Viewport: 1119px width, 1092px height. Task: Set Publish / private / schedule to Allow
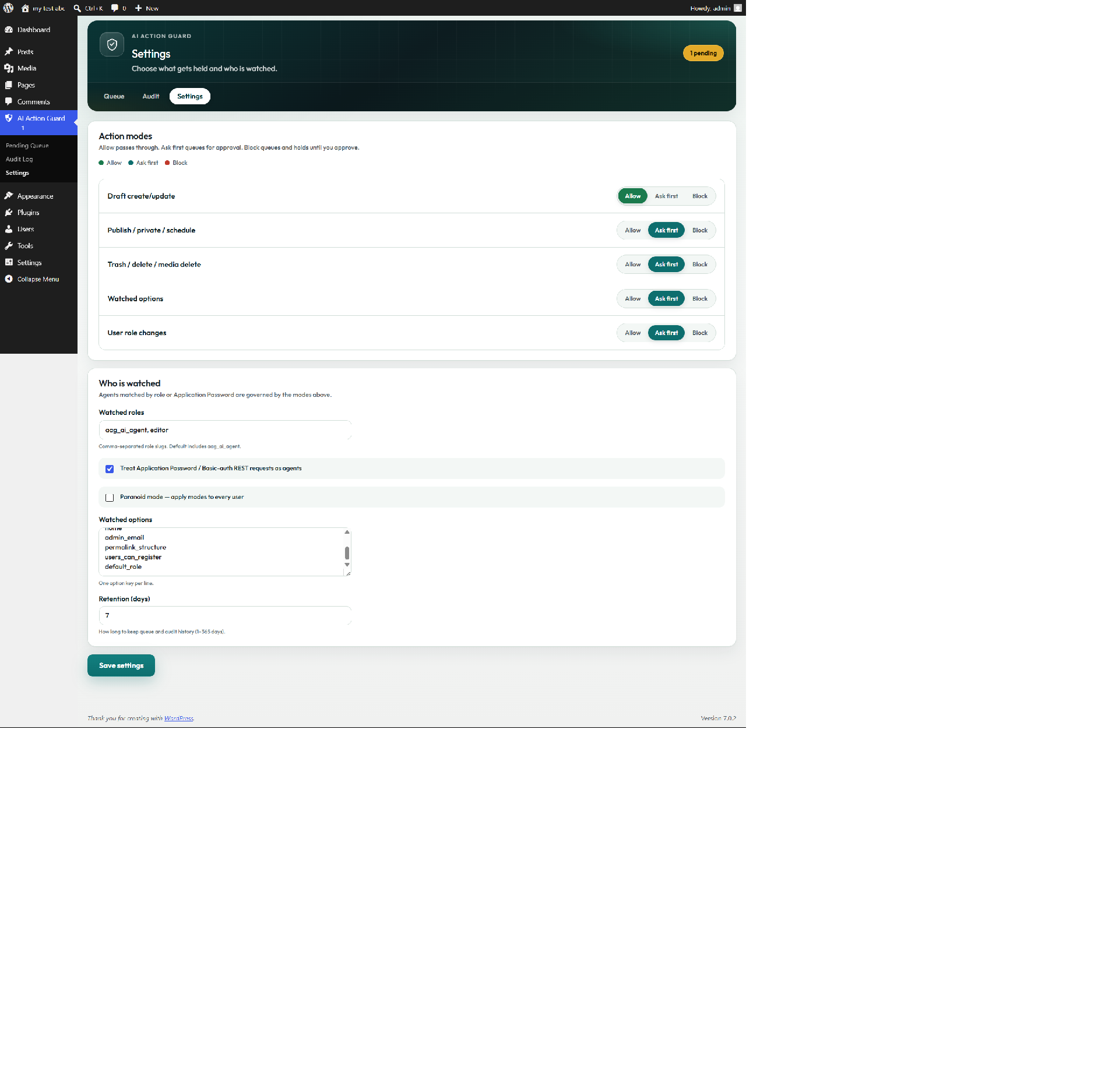coord(632,230)
